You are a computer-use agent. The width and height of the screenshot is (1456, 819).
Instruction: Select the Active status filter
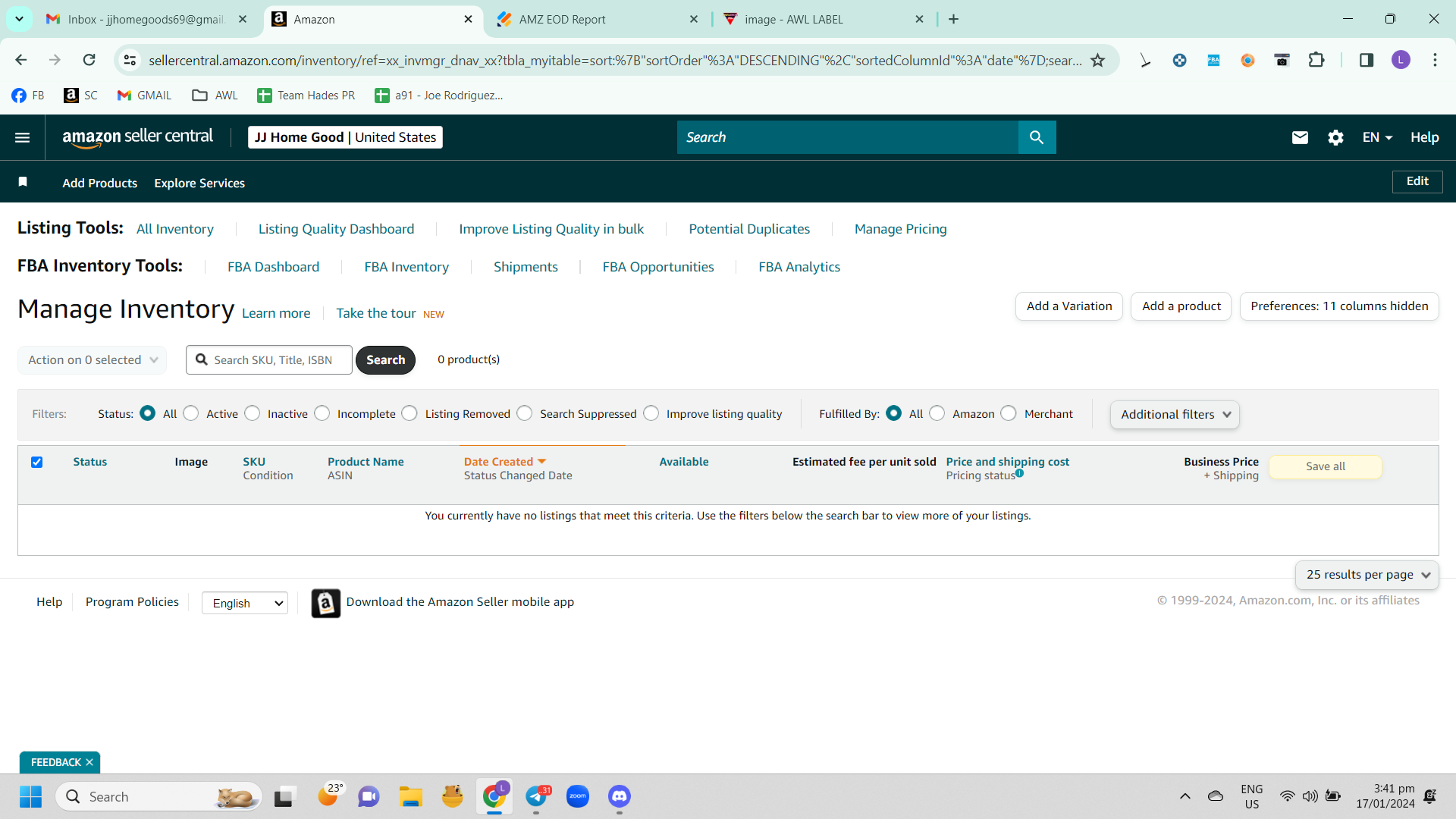point(191,413)
